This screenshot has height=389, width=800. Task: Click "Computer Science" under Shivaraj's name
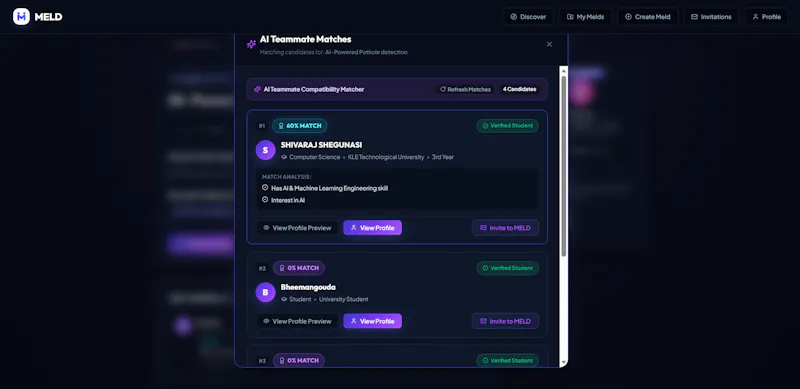pos(315,157)
